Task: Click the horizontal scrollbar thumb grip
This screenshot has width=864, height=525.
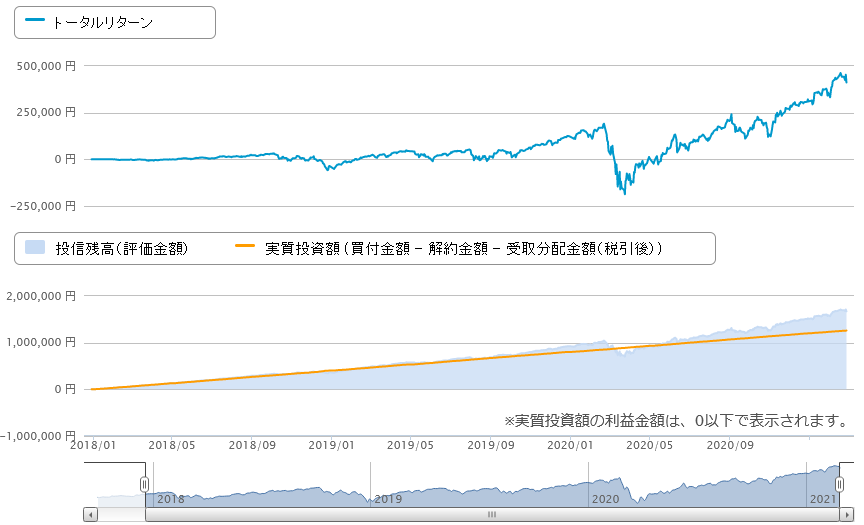Action: pos(492,515)
